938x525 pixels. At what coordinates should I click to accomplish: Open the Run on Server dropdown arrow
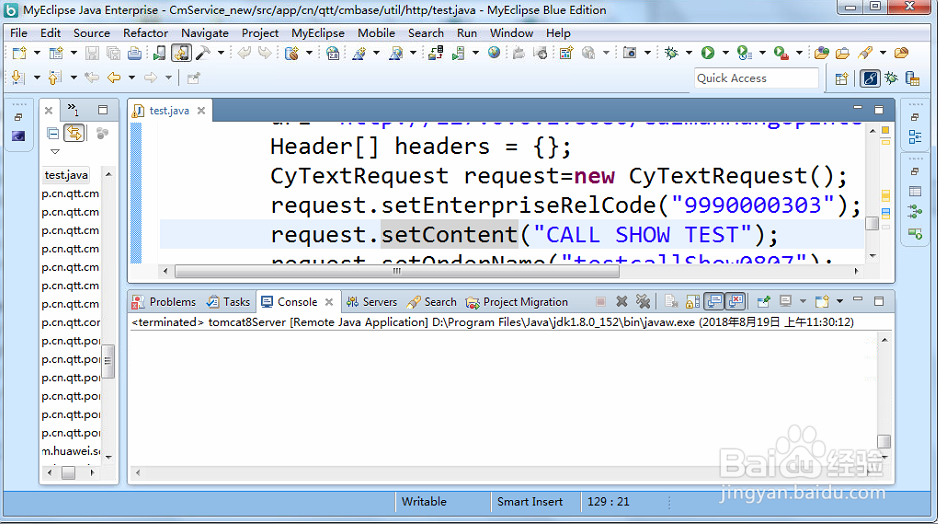coord(762,53)
